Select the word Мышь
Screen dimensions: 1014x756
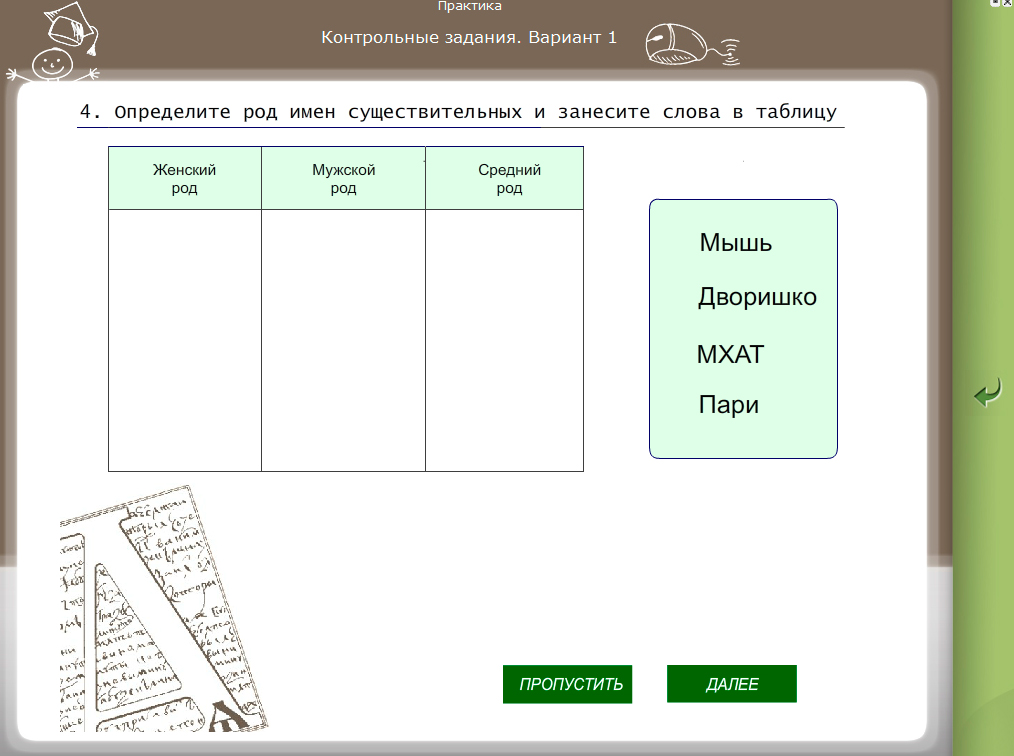coord(735,243)
